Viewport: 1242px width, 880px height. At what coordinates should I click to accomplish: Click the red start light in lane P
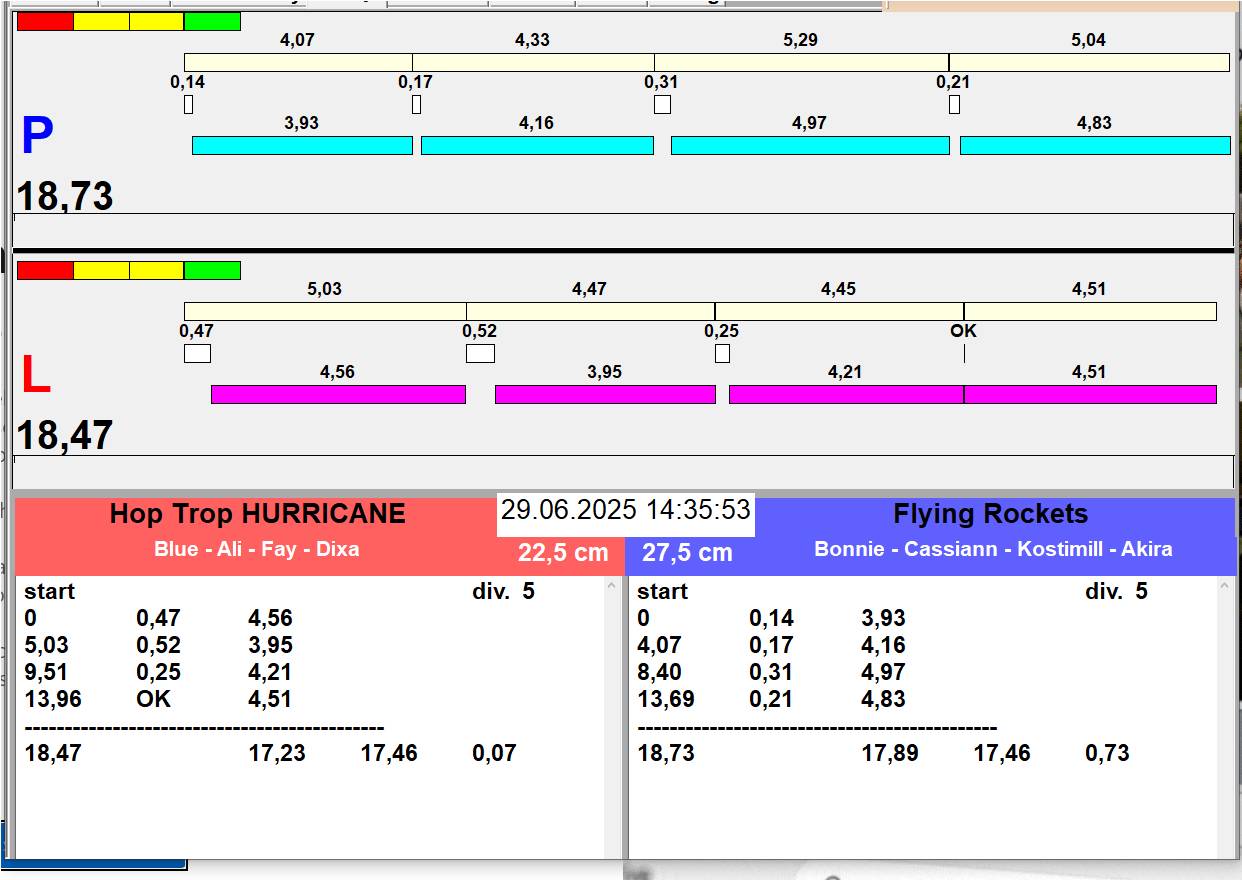tap(45, 21)
